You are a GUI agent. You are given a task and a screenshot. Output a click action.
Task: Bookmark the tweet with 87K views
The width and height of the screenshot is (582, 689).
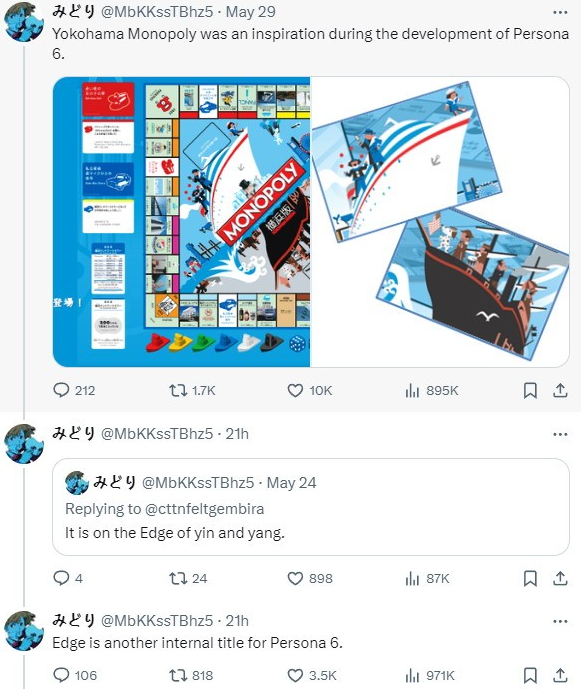[530, 578]
